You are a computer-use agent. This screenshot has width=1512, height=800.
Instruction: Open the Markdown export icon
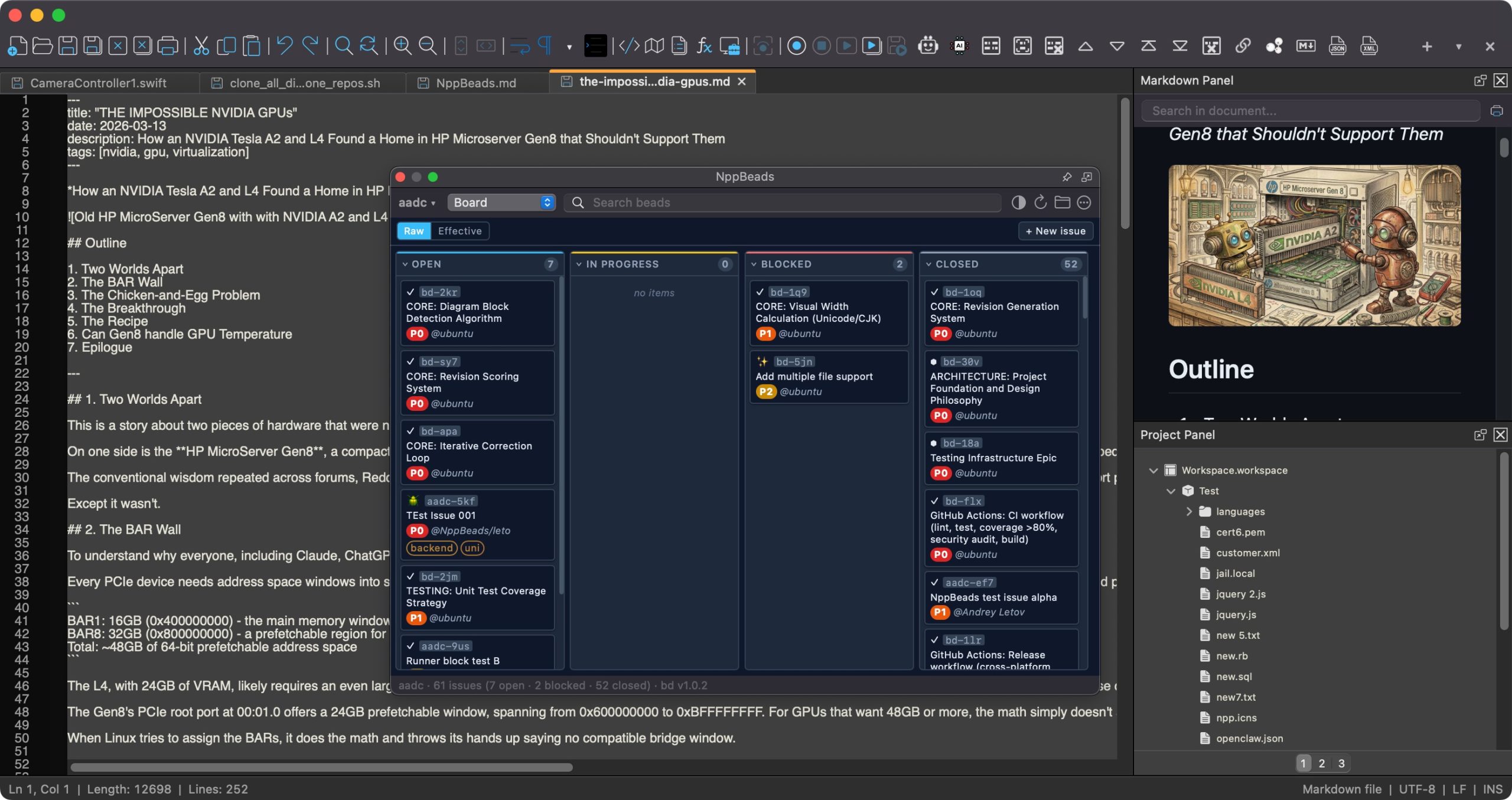1306,45
